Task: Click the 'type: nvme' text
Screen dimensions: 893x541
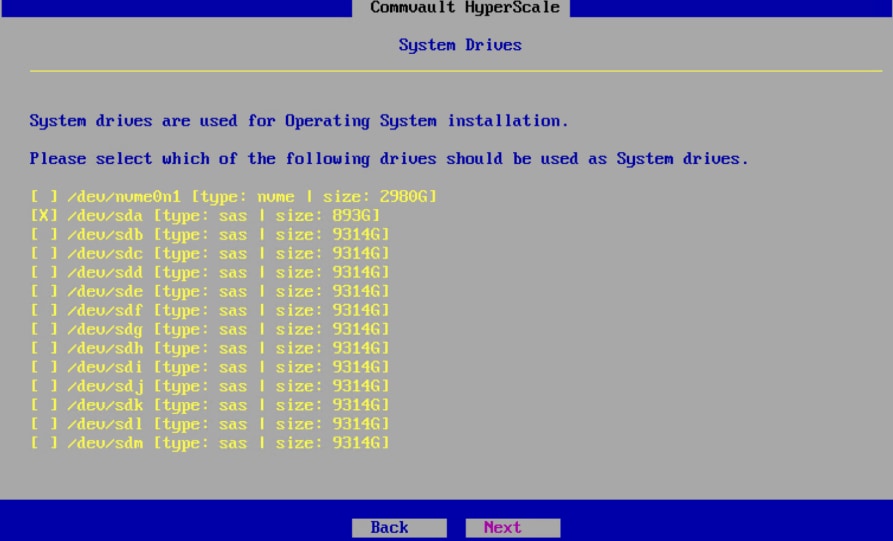Action: pyautogui.click(x=247, y=197)
